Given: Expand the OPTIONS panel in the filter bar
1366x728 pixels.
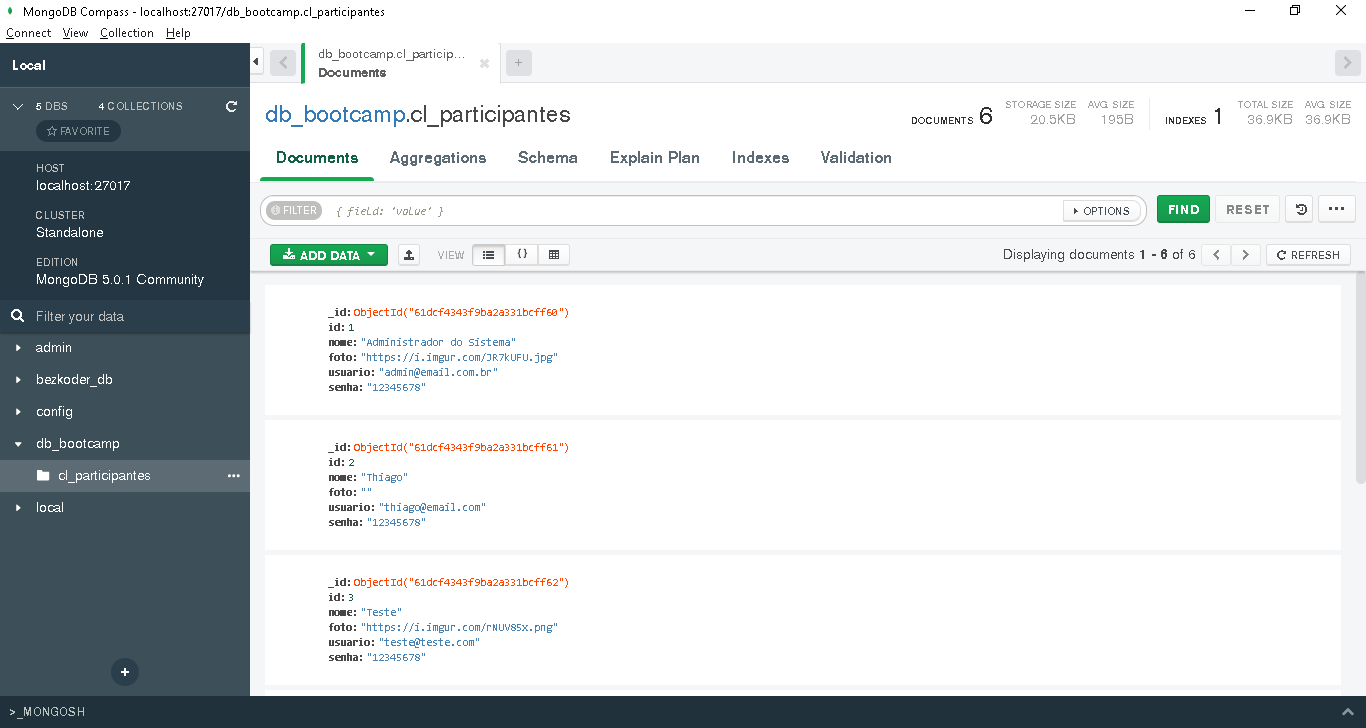Looking at the screenshot, I should tap(1102, 210).
